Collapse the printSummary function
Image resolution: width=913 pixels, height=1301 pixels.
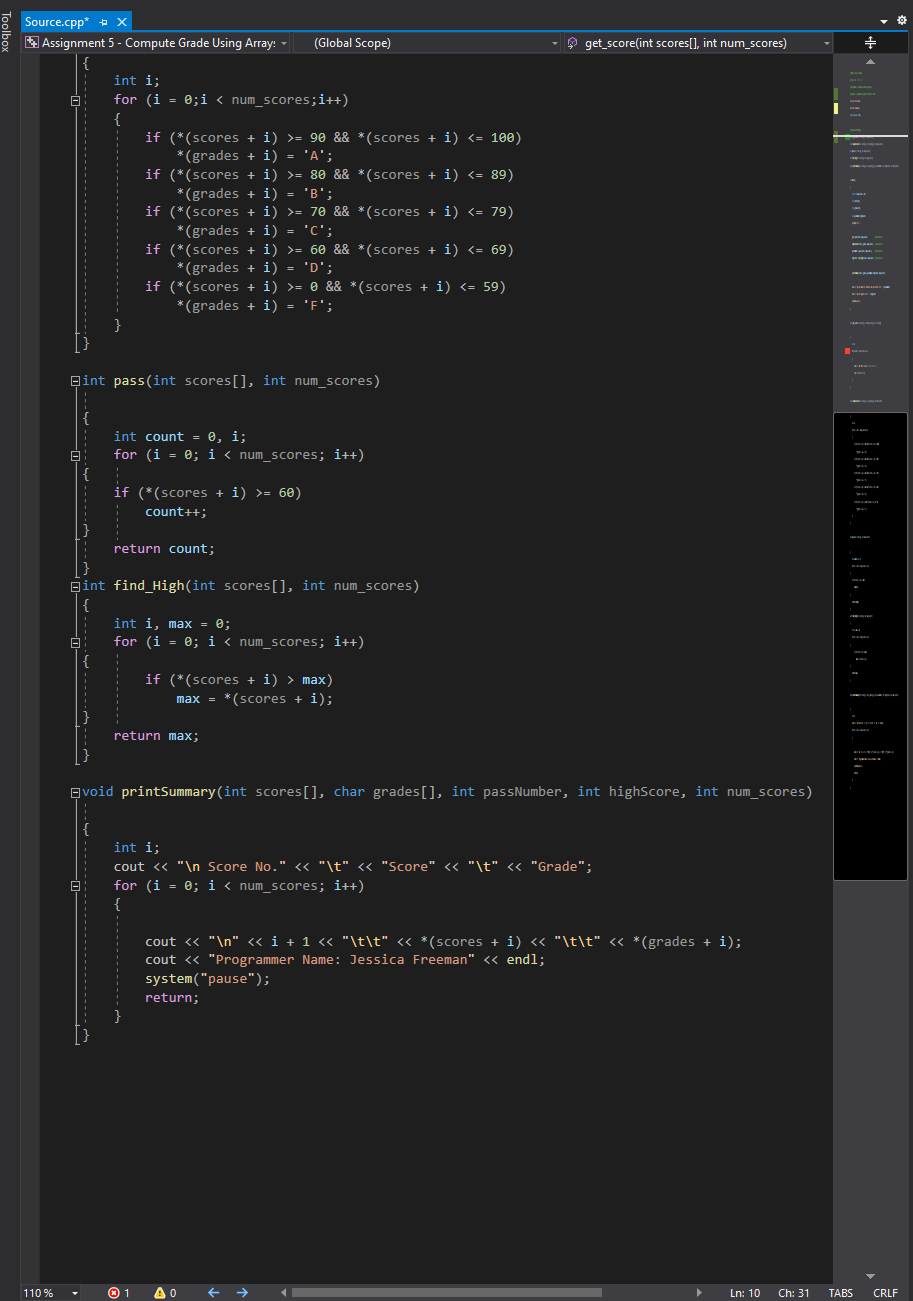tap(75, 792)
